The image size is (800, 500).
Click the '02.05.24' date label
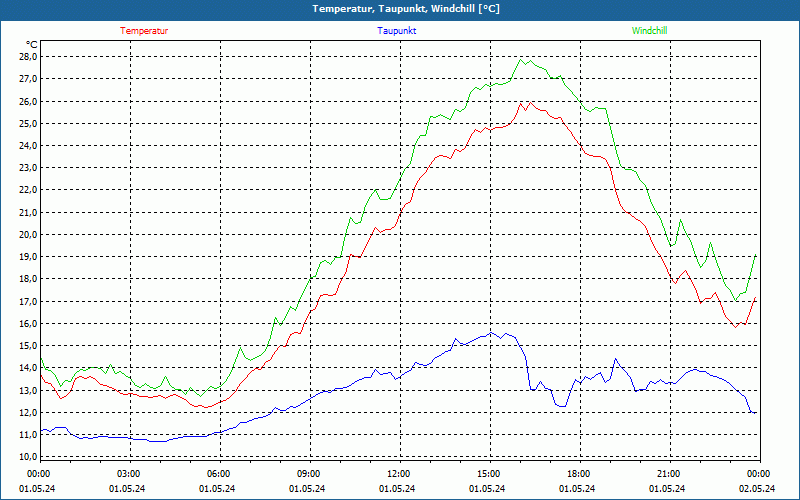757,489
